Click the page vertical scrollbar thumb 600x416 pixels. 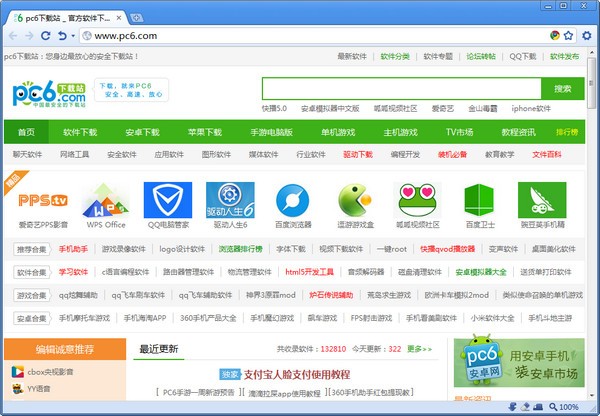tap(591, 83)
